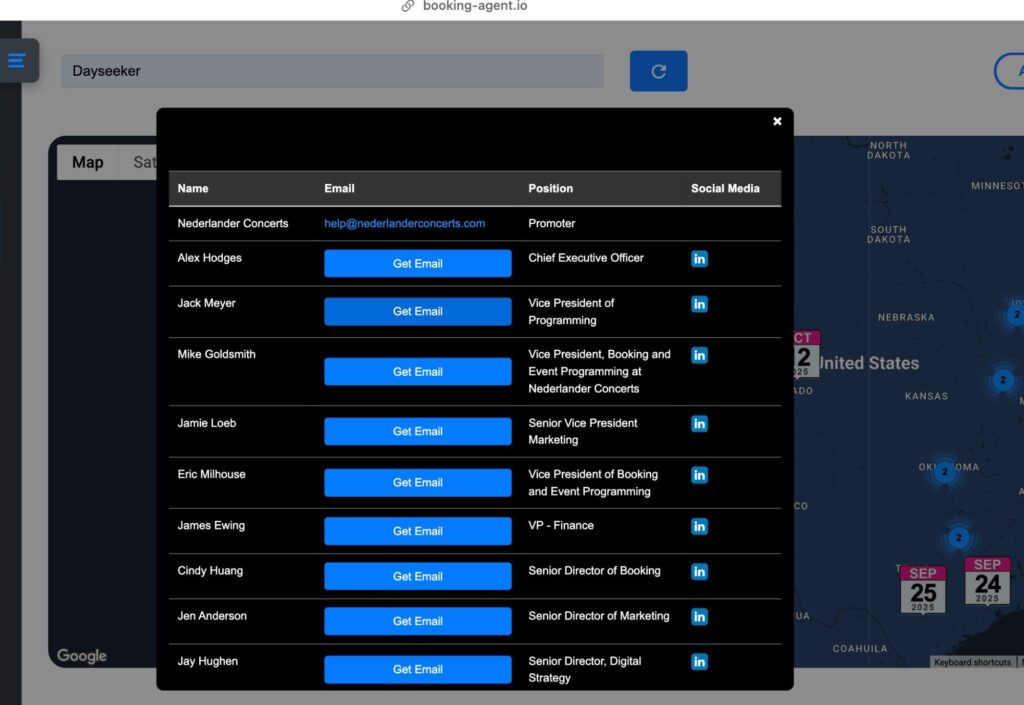Screen dimensions: 1024x705
Task: Switch to the Satellite map view
Action: (x=146, y=162)
